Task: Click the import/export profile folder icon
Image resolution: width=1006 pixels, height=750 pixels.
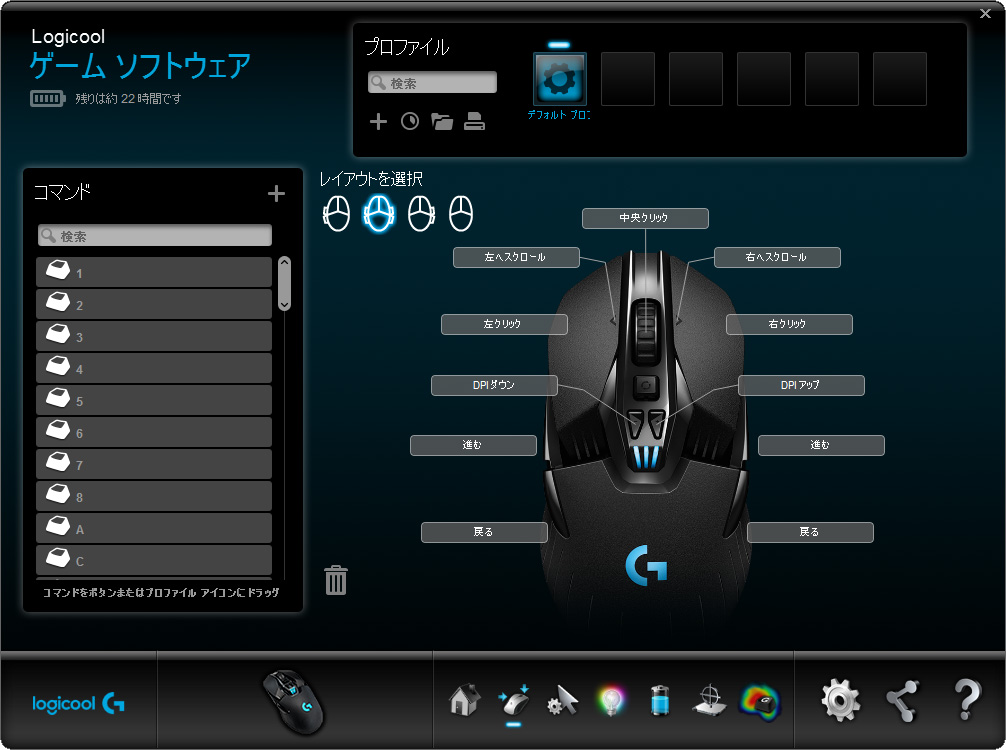Action: click(442, 121)
